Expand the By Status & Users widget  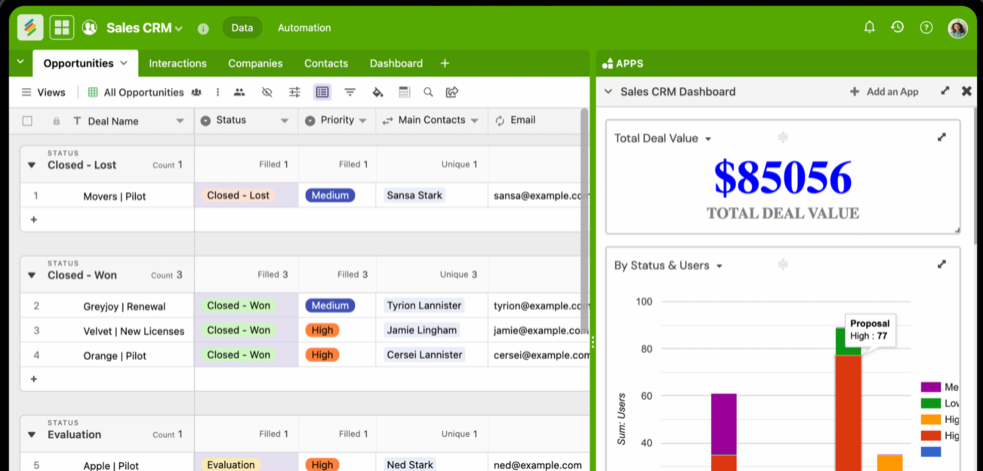(942, 264)
